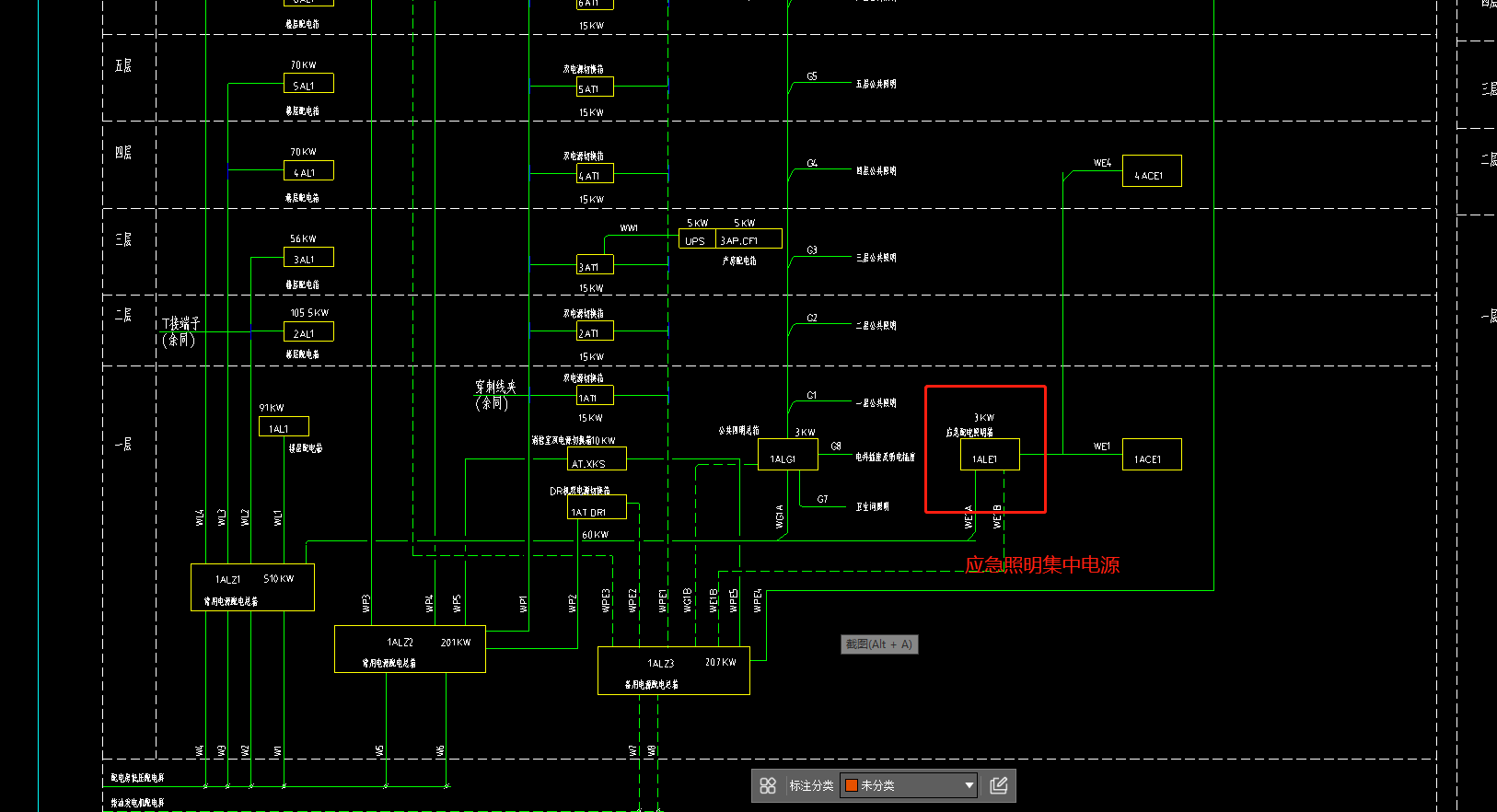This screenshot has height=812, width=1497.
Task: Select the 1ALZ3 207KW main panel
Action: (674, 671)
